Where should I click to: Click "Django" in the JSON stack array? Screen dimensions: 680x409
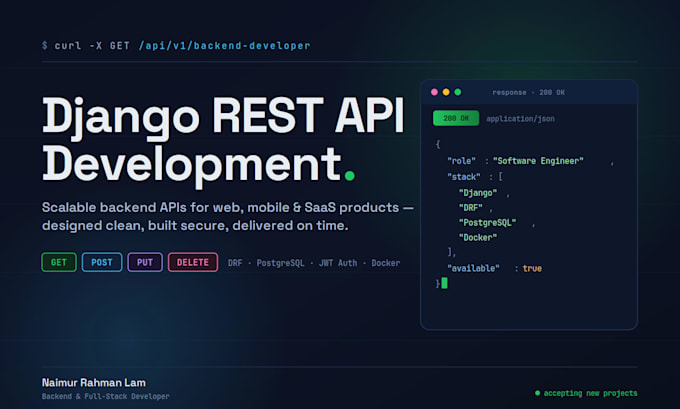coord(478,193)
